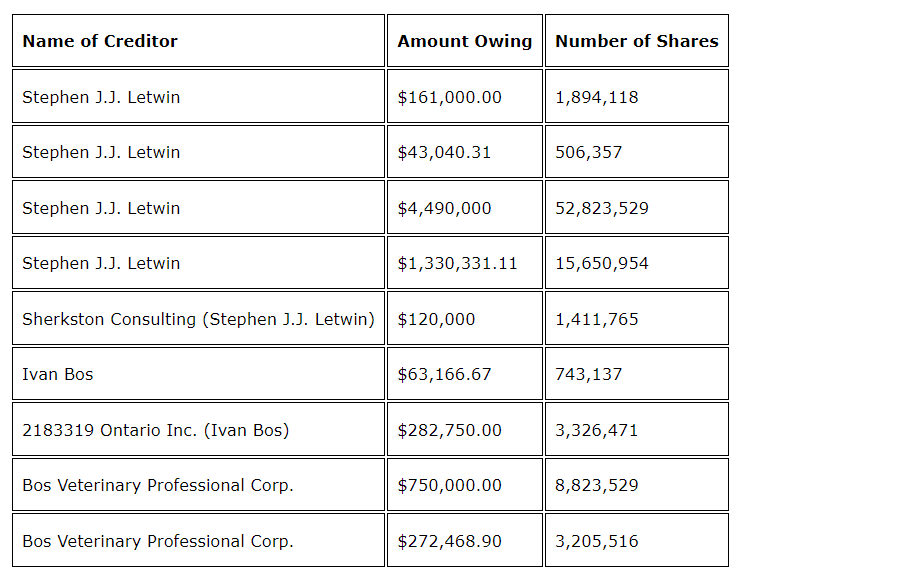The height and width of the screenshot is (580, 897).
Task: Select the $1,330,331.11 amount cell
Action: (x=458, y=263)
